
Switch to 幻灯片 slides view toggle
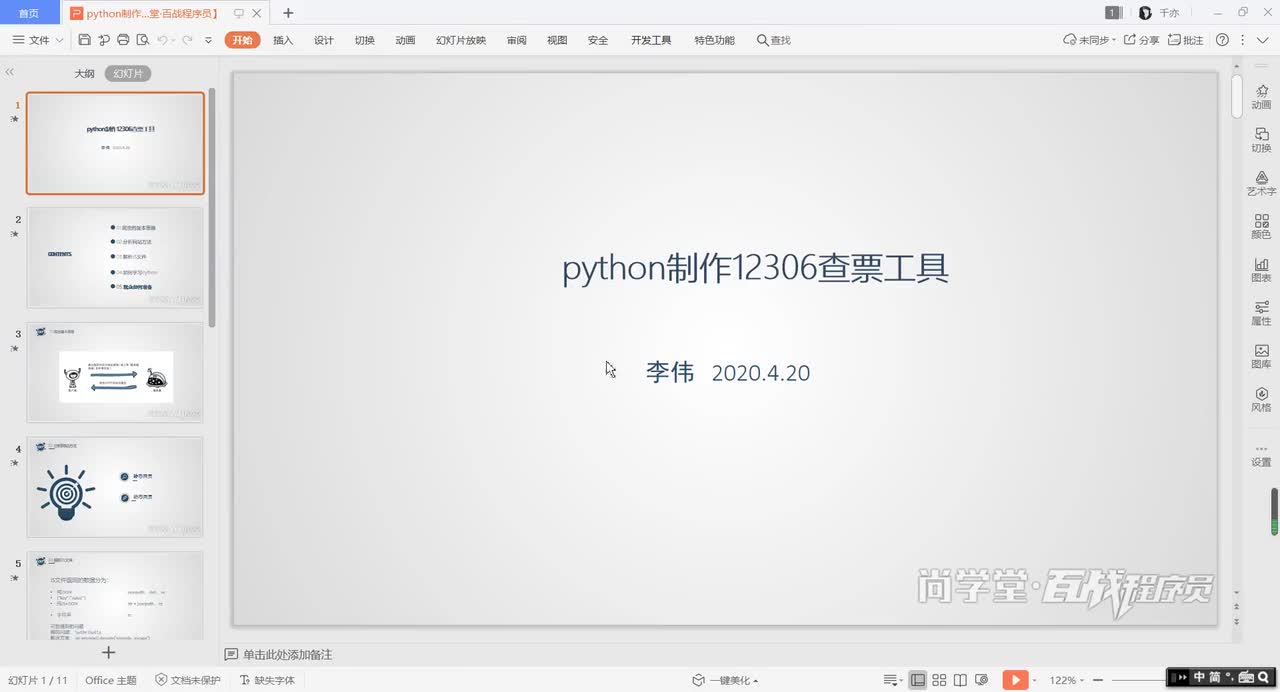pos(128,74)
